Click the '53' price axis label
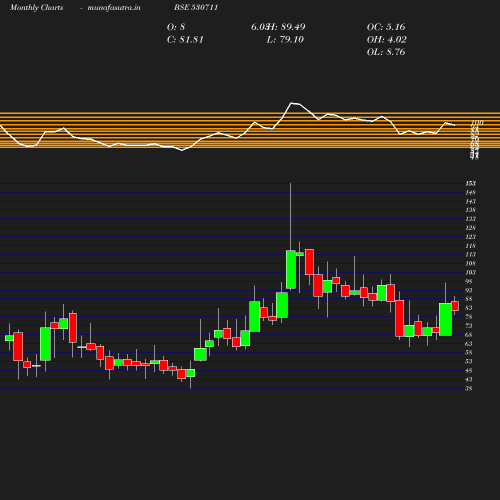 469,361
